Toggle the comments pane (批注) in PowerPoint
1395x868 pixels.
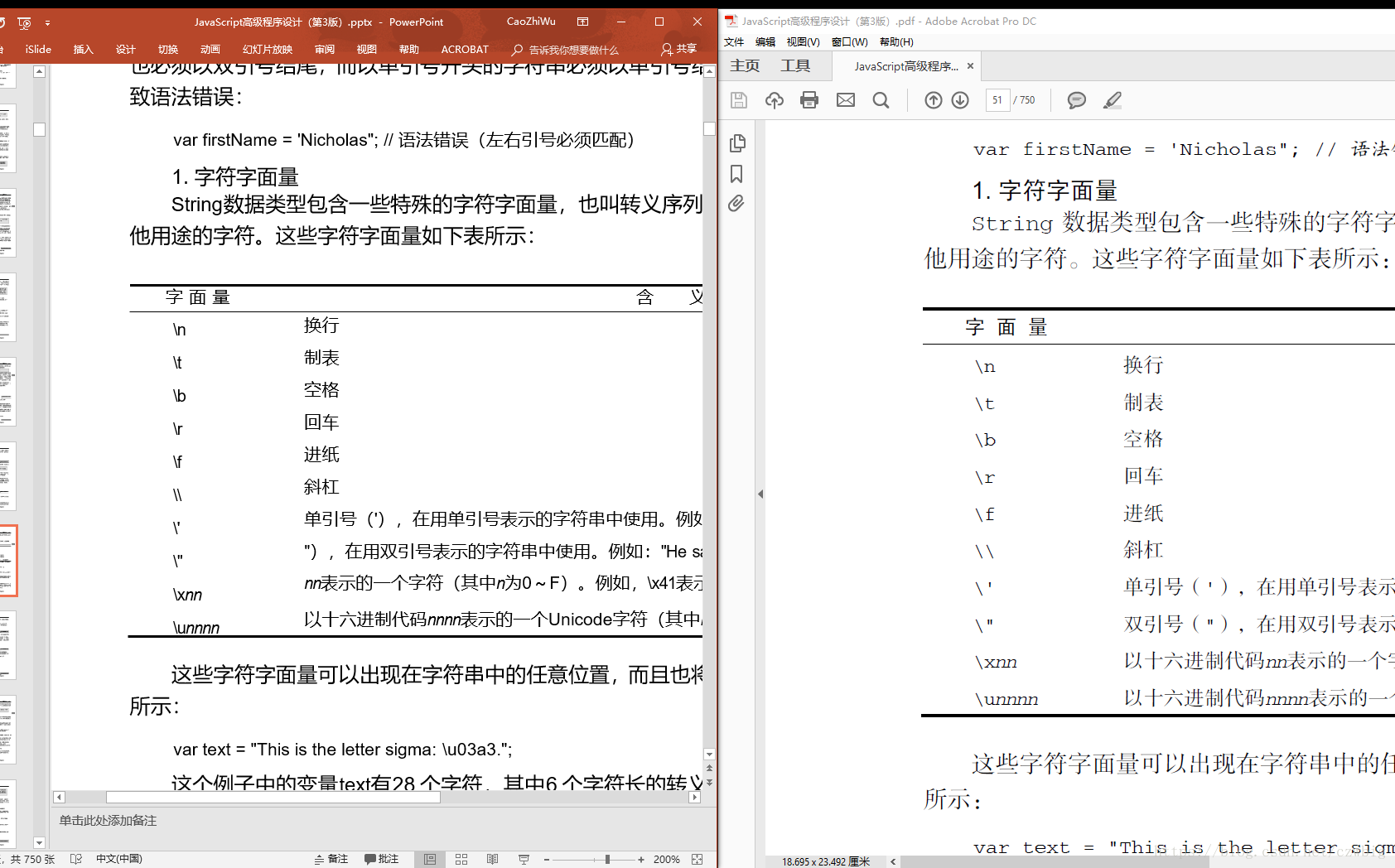382,860
